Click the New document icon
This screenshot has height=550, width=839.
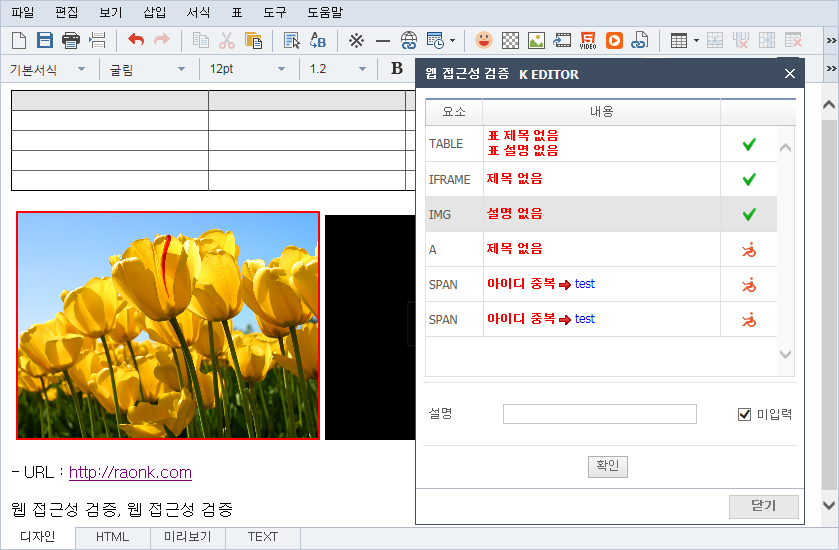coord(19,40)
